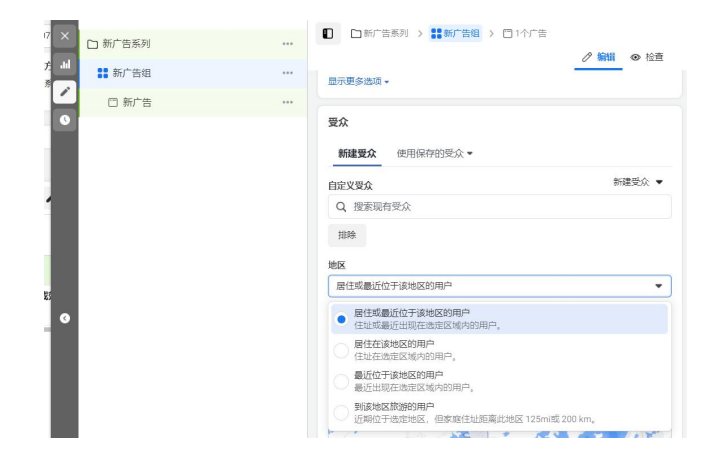
Task: Select 最近位于该地区的用户 radio option
Action: [342, 381]
